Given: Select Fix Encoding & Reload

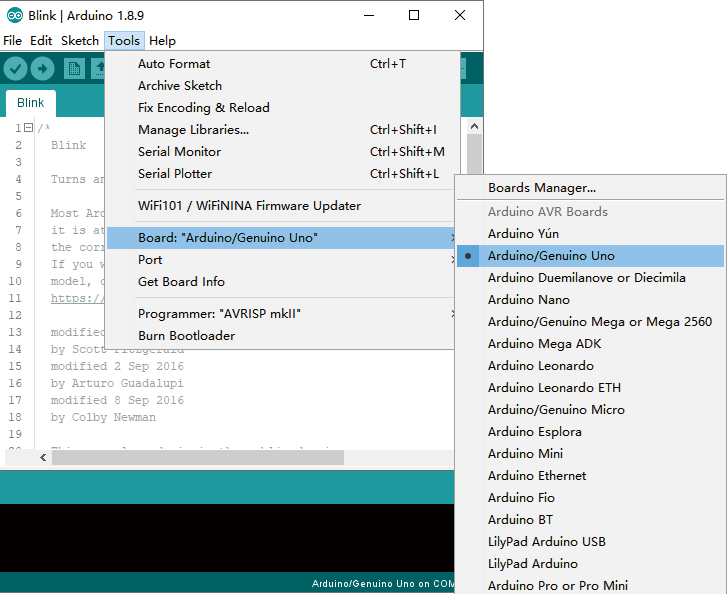Looking at the screenshot, I should coord(283,108).
